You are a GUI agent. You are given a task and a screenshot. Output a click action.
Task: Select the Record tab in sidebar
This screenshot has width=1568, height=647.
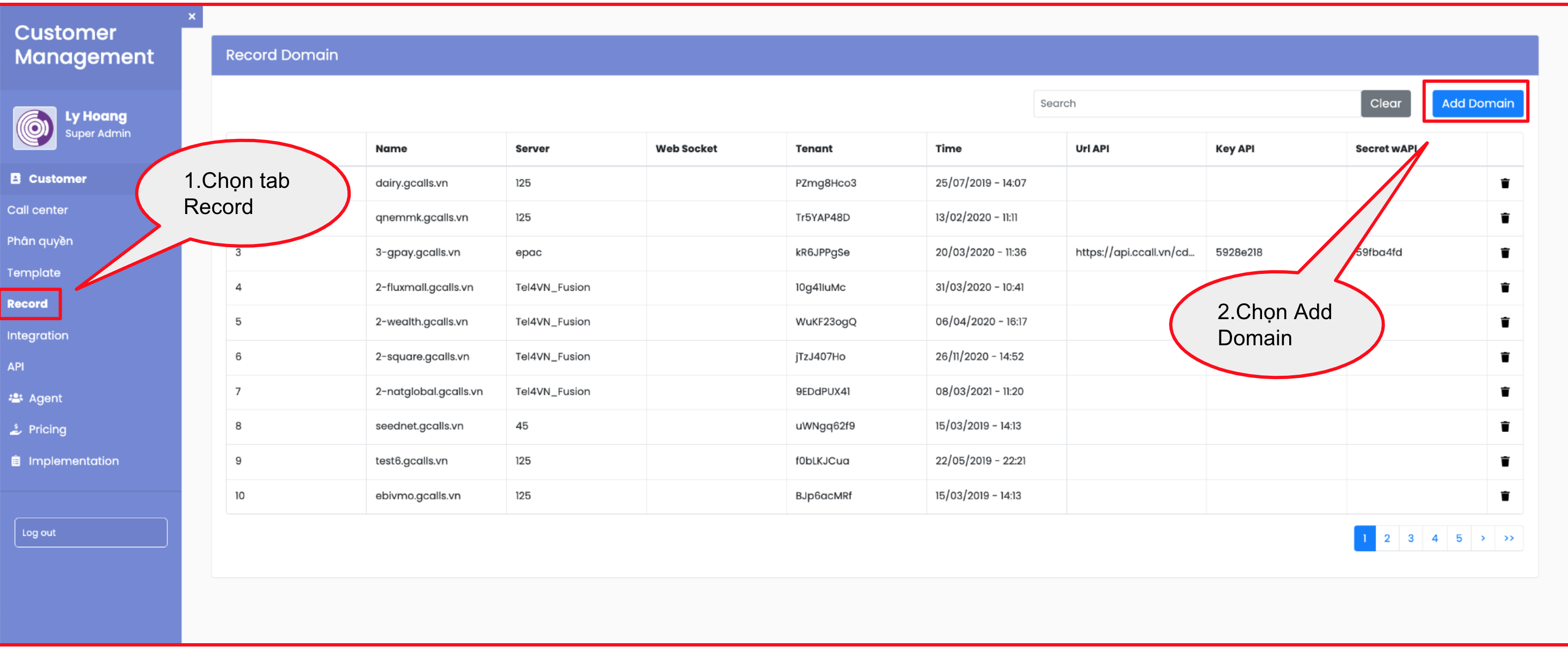(27, 304)
